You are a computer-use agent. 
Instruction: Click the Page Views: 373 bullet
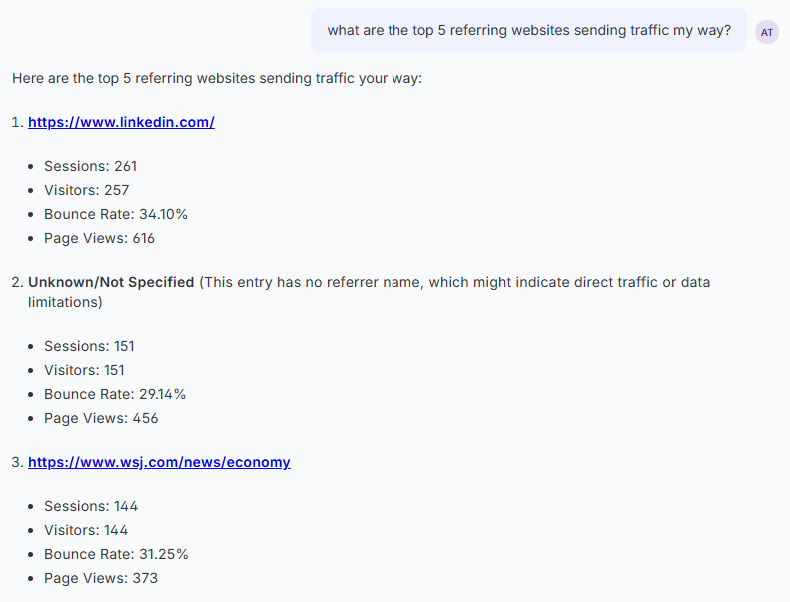pyautogui.click(x=101, y=578)
